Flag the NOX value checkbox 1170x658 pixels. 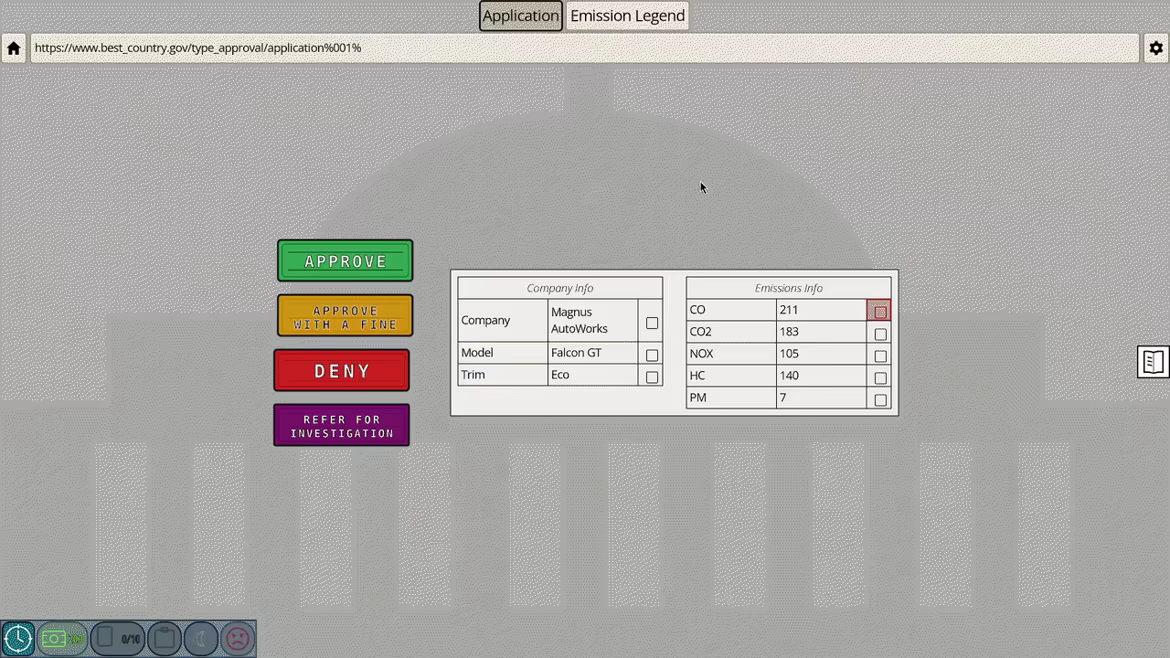click(880, 356)
